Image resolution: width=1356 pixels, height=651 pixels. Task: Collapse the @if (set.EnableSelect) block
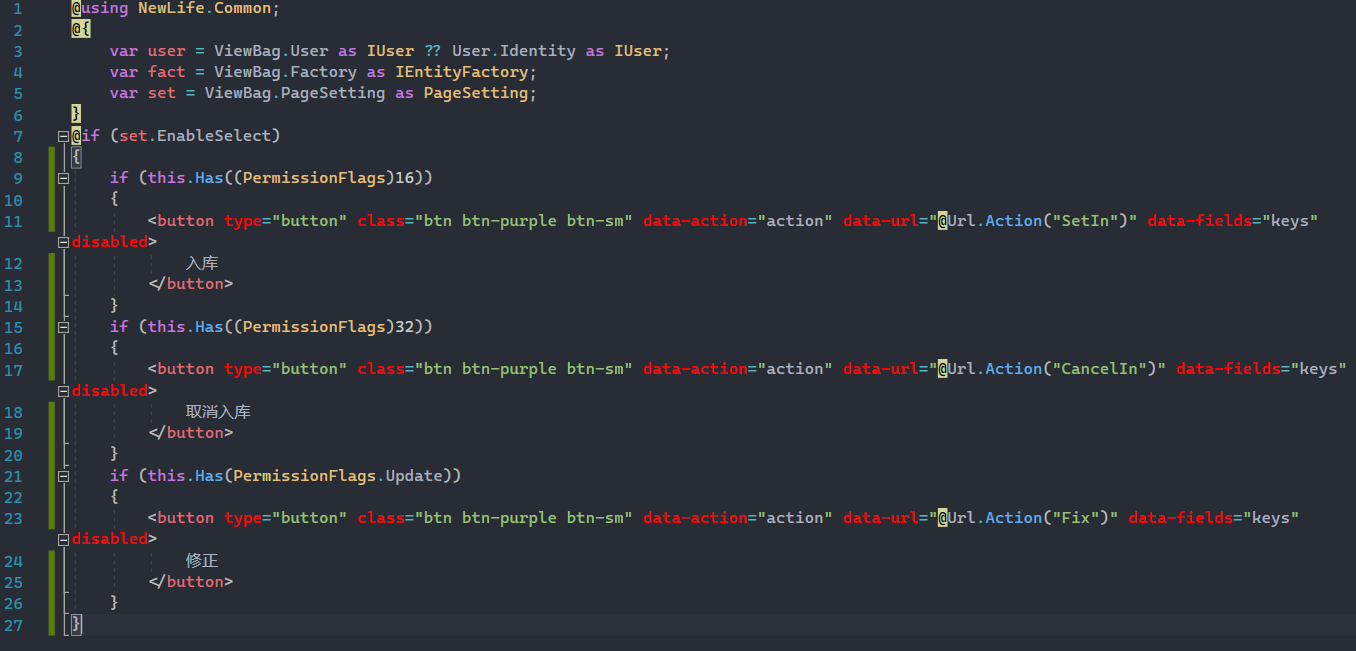(64, 136)
